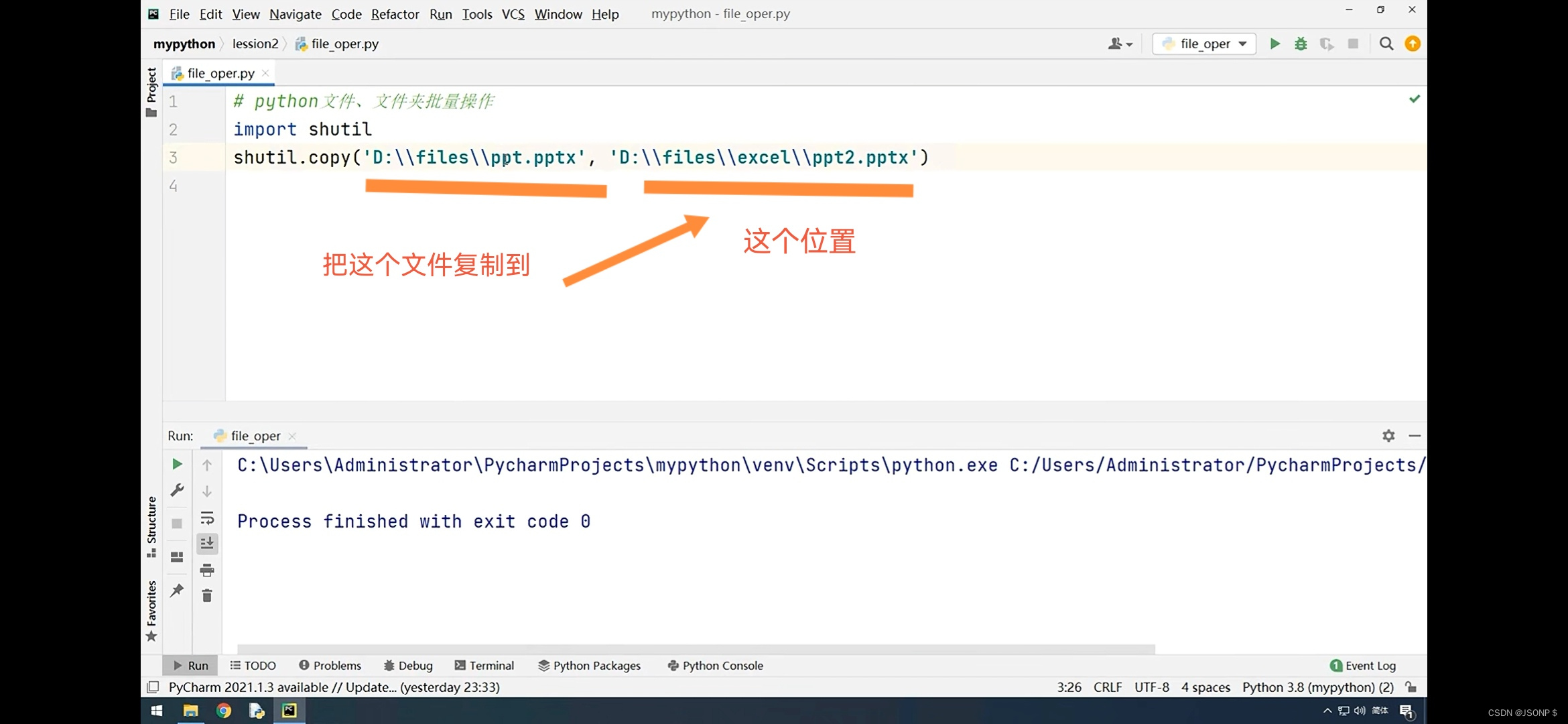Select the TODO tab in bottom panel
The width and height of the screenshot is (1568, 724).
pos(252,665)
